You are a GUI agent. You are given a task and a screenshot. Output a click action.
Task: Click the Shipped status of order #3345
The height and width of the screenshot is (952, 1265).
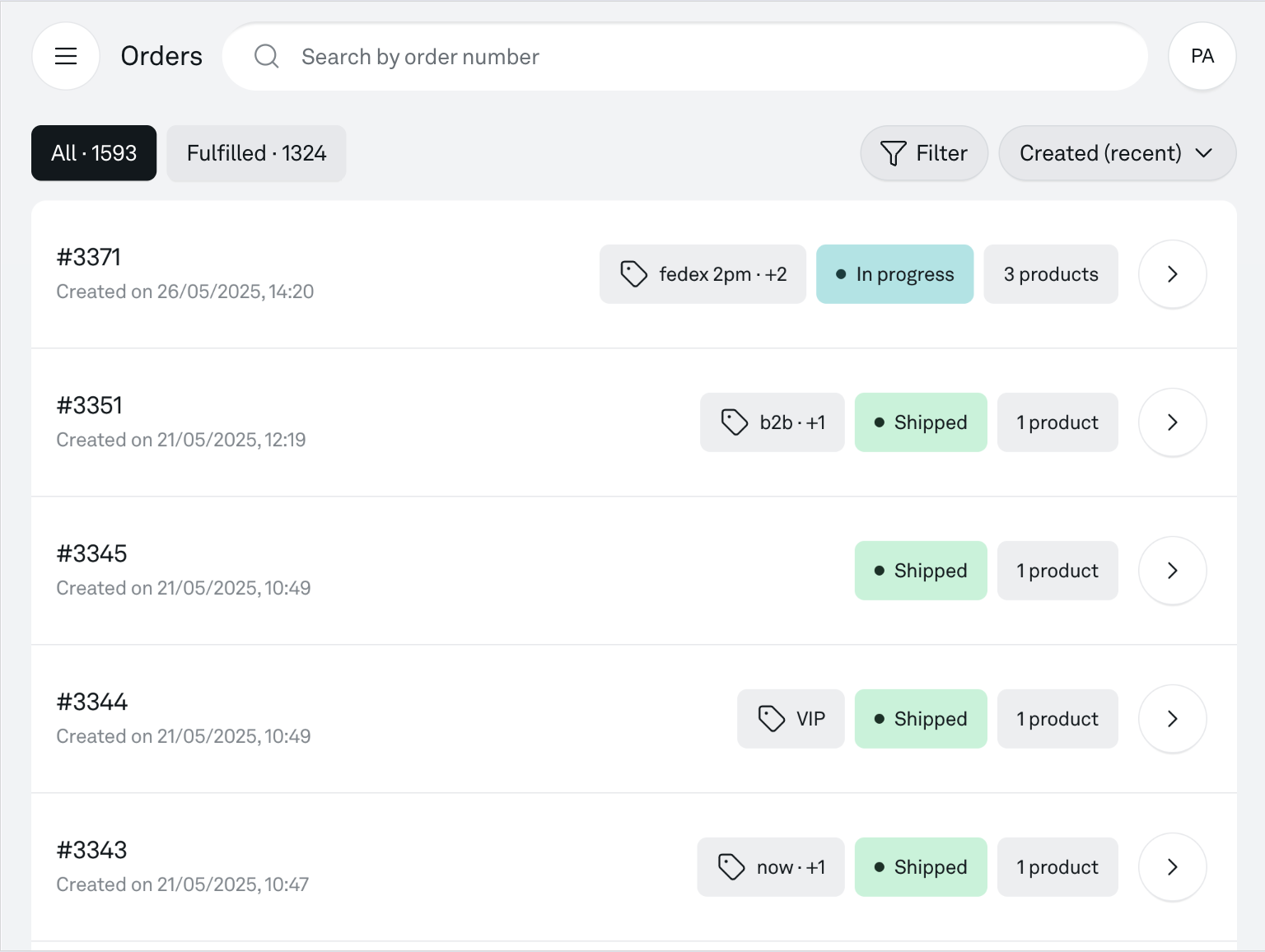[921, 571]
